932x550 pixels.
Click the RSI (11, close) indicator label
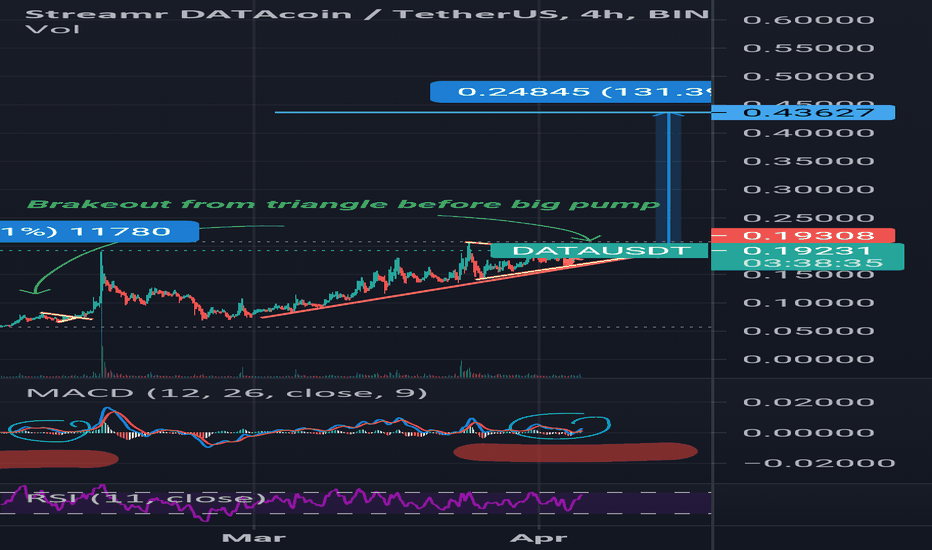pyautogui.click(x=146, y=498)
